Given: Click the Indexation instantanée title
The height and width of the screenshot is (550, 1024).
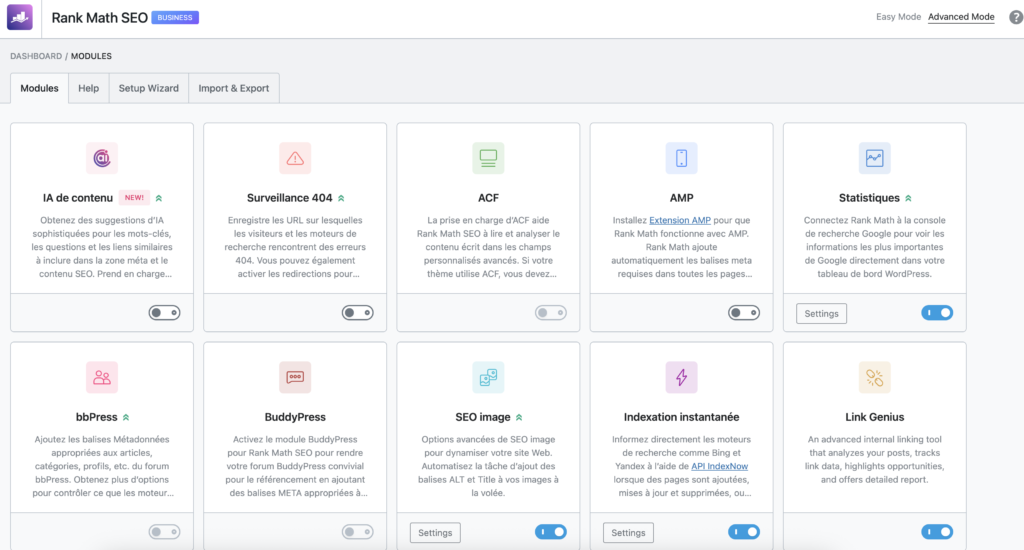Looking at the screenshot, I should (681, 417).
